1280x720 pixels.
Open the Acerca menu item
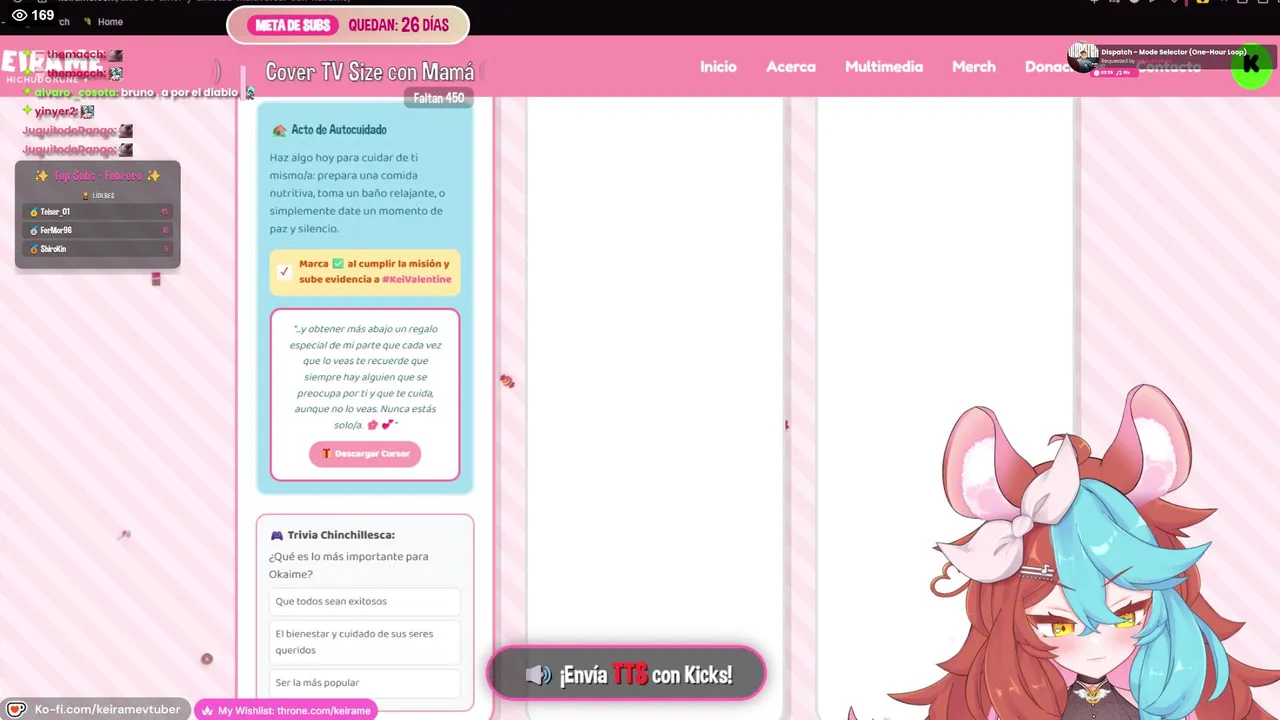click(791, 67)
